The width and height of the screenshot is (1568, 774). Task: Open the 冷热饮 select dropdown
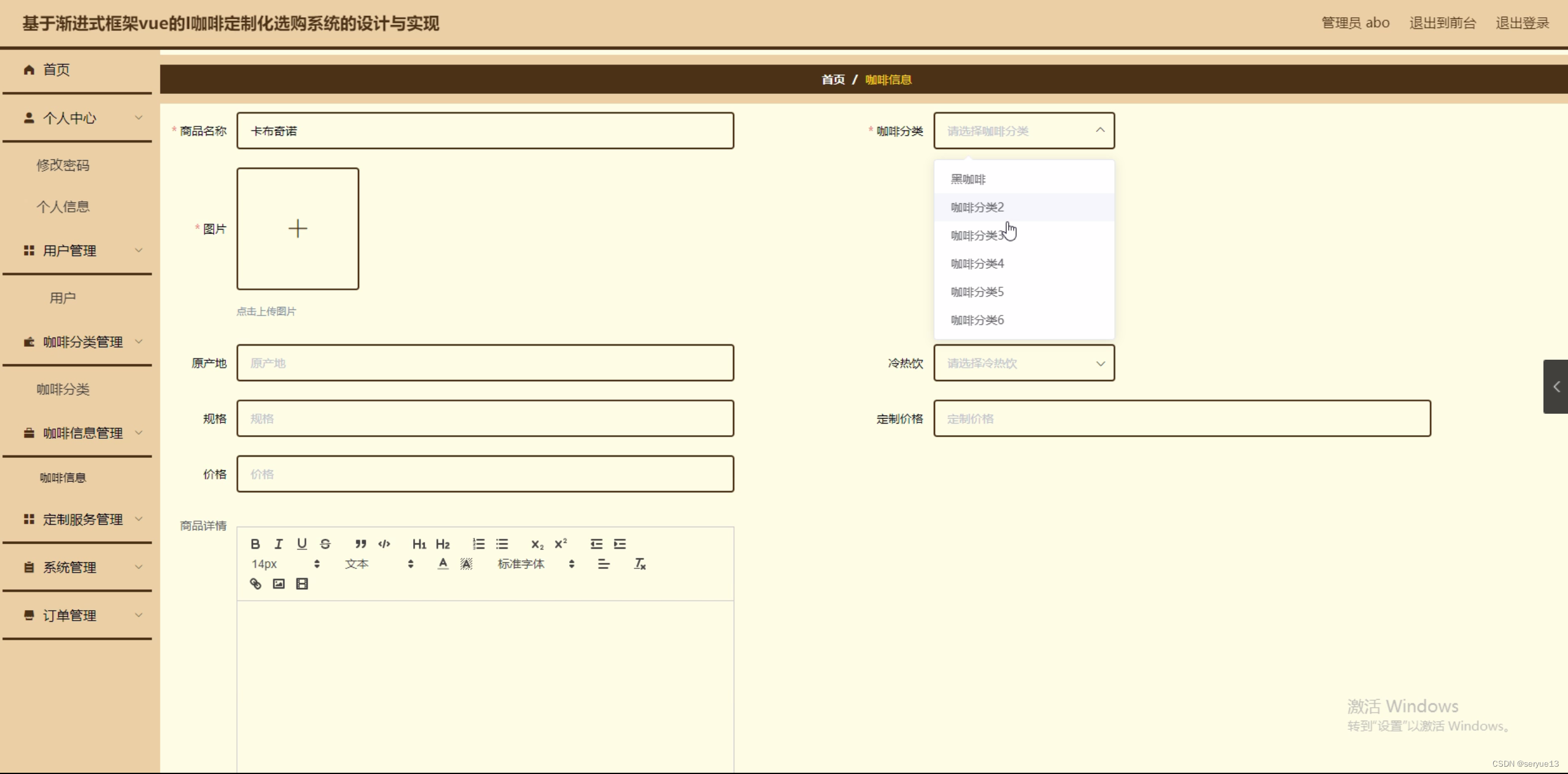(1023, 363)
